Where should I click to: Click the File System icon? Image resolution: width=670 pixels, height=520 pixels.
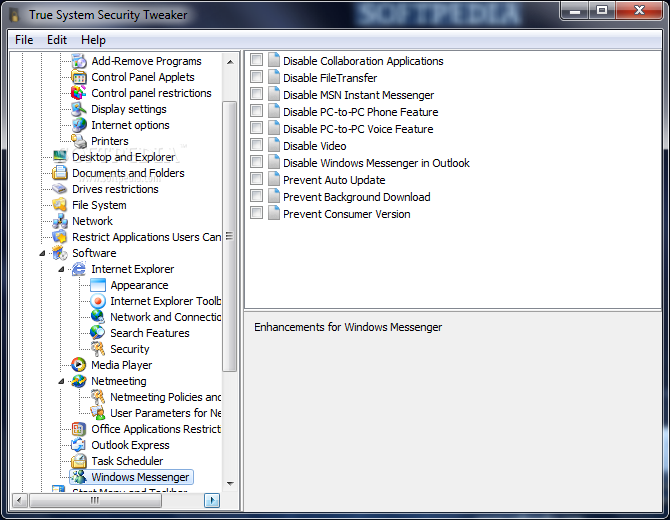tap(60, 205)
